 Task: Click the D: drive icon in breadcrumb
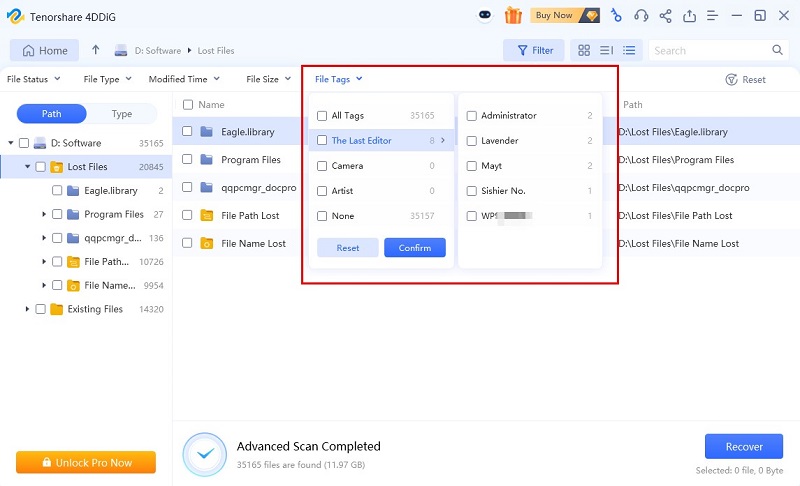[x=121, y=50]
